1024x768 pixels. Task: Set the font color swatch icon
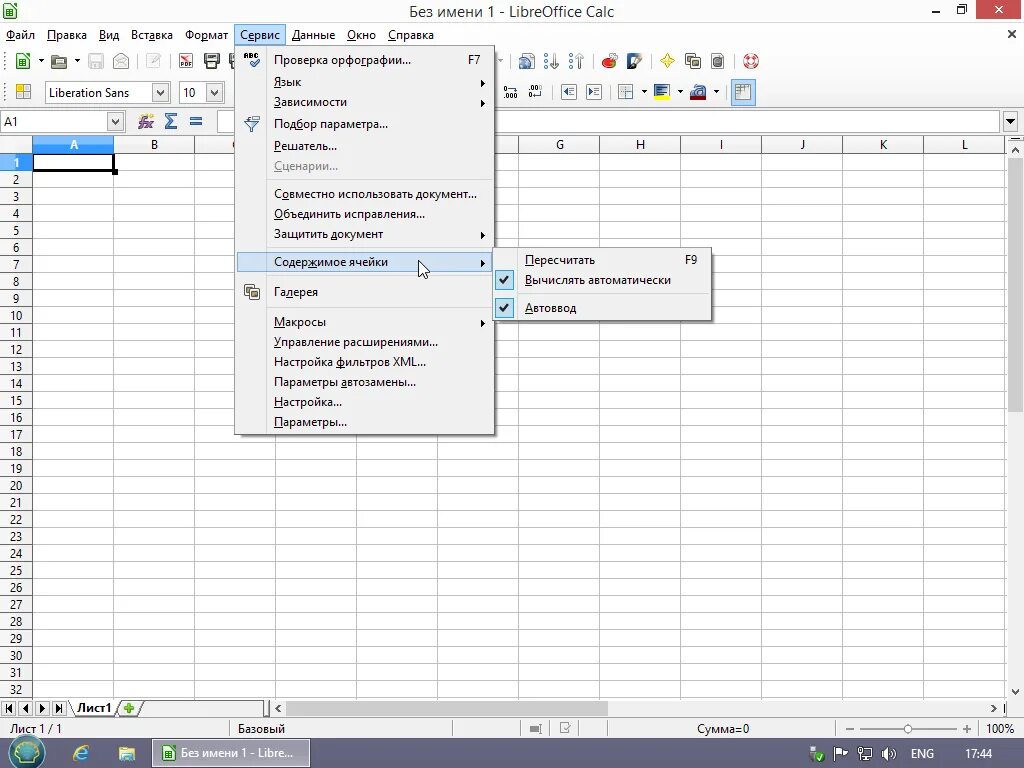698,92
